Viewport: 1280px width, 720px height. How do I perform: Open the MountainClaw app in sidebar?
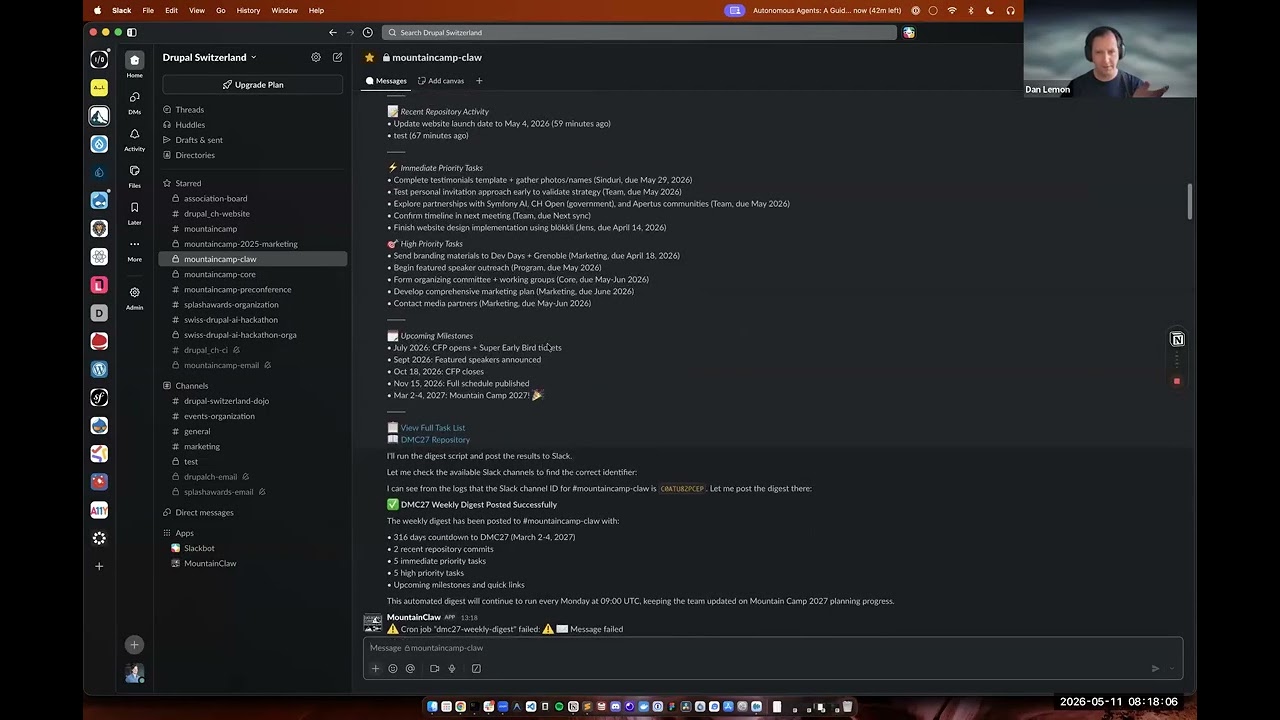210,563
